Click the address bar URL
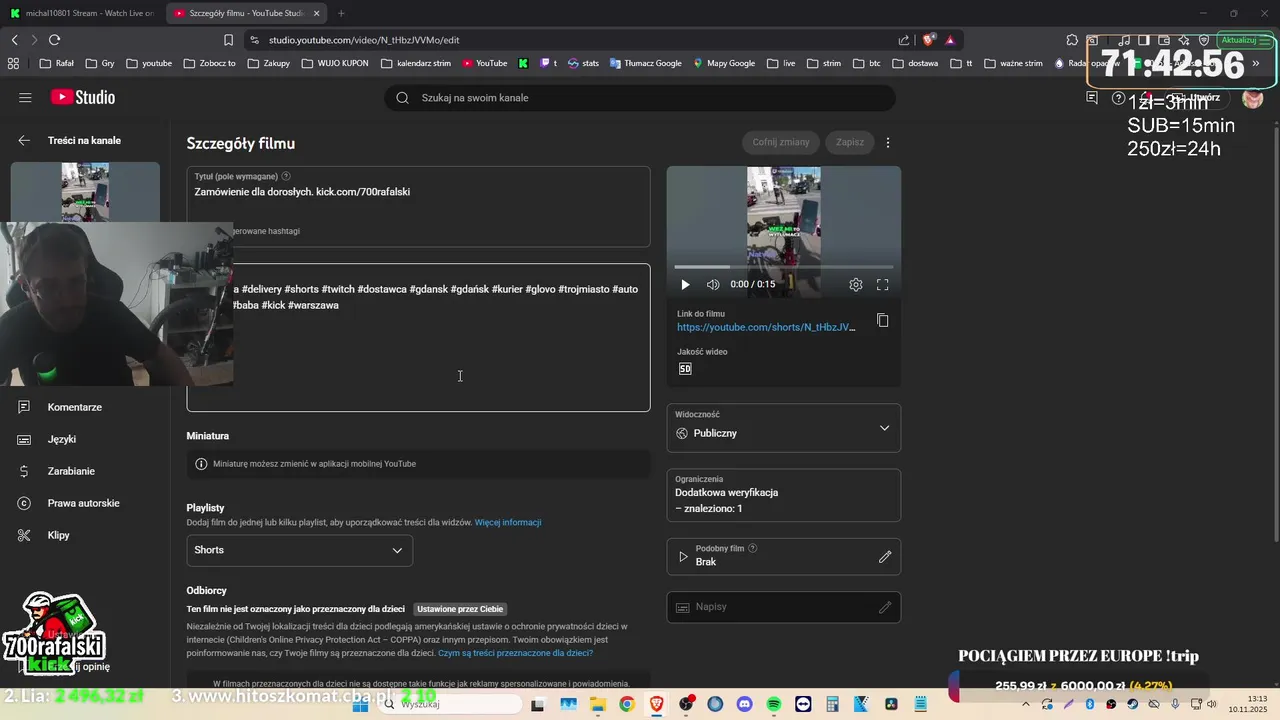The image size is (1280, 720). (x=364, y=40)
